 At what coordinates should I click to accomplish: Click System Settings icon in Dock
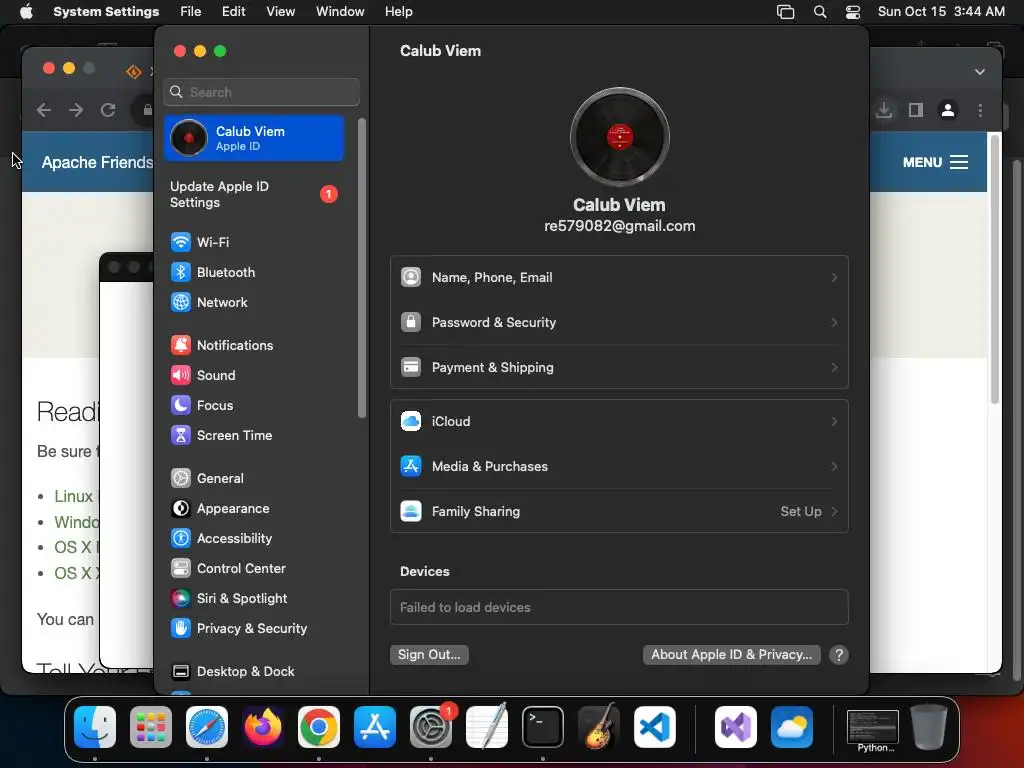pyautogui.click(x=431, y=727)
